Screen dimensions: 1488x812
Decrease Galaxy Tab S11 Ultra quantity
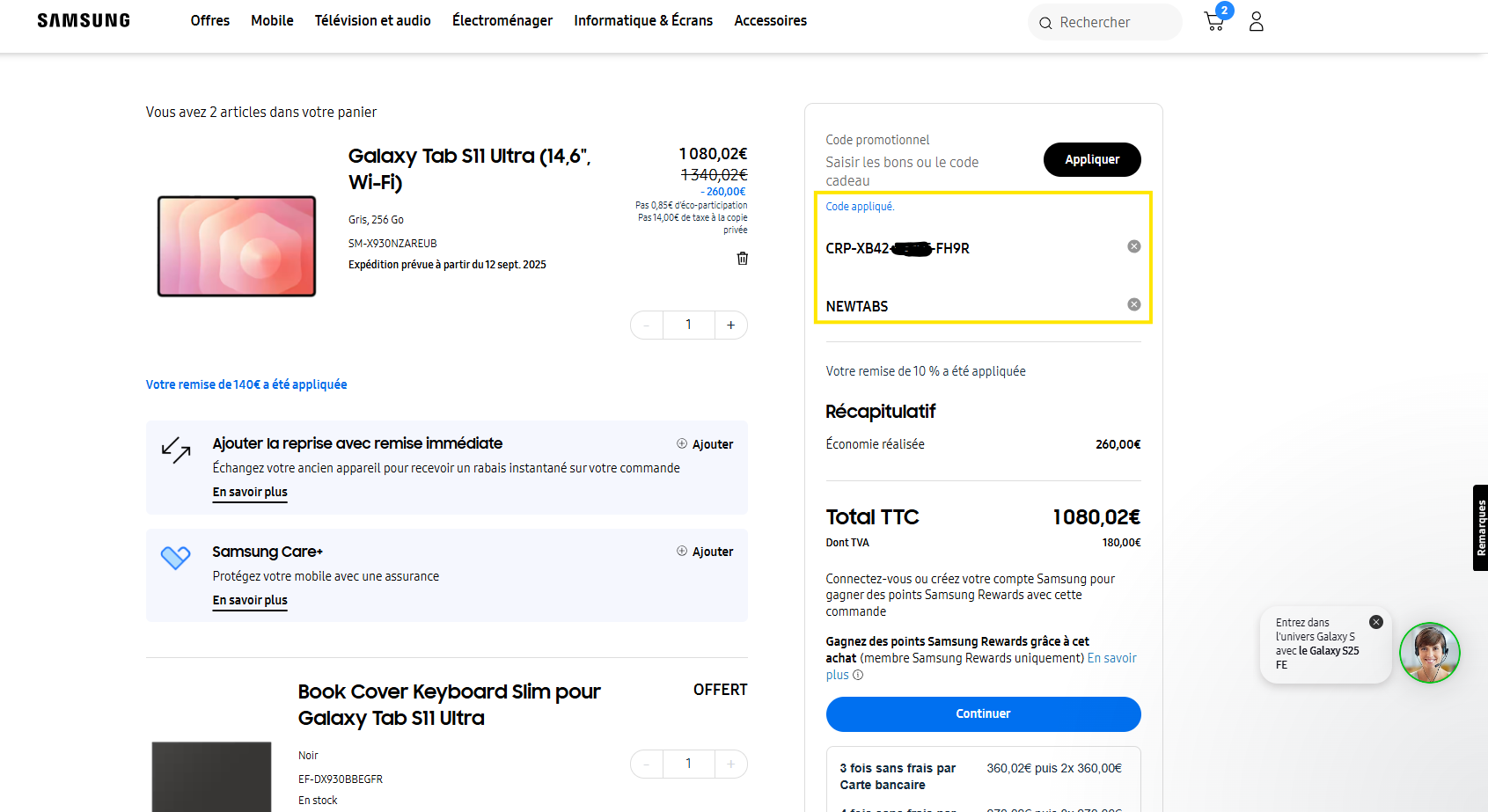[x=647, y=326]
